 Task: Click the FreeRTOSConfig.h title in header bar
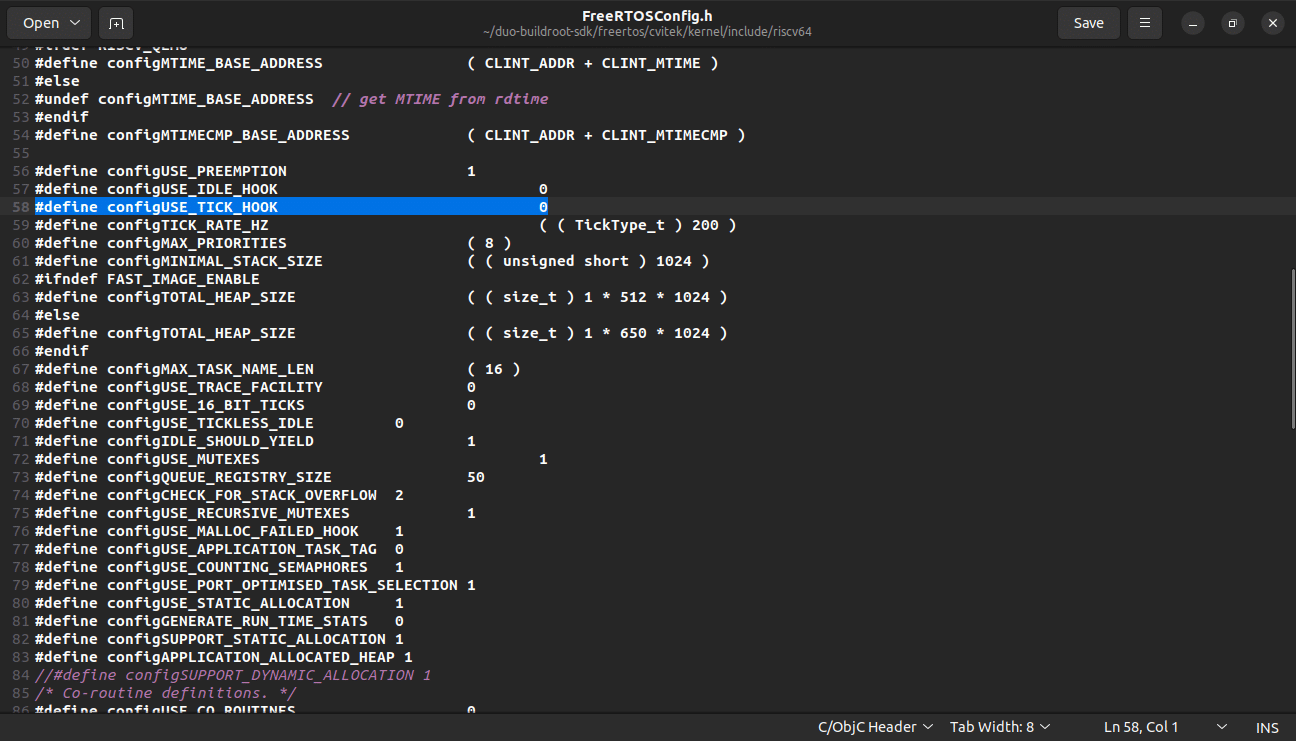click(647, 15)
